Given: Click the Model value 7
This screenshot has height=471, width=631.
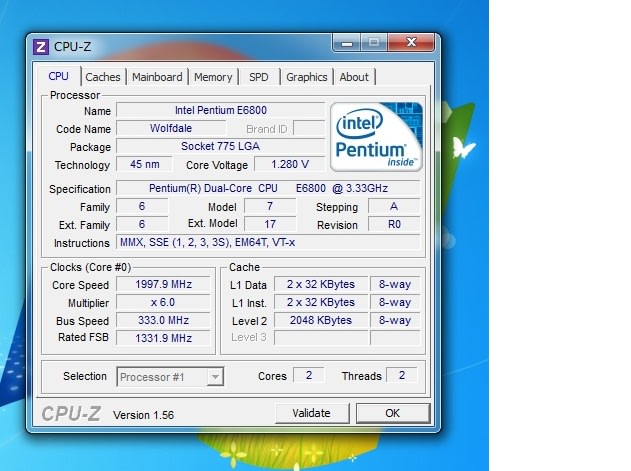Looking at the screenshot, I should tap(270, 207).
